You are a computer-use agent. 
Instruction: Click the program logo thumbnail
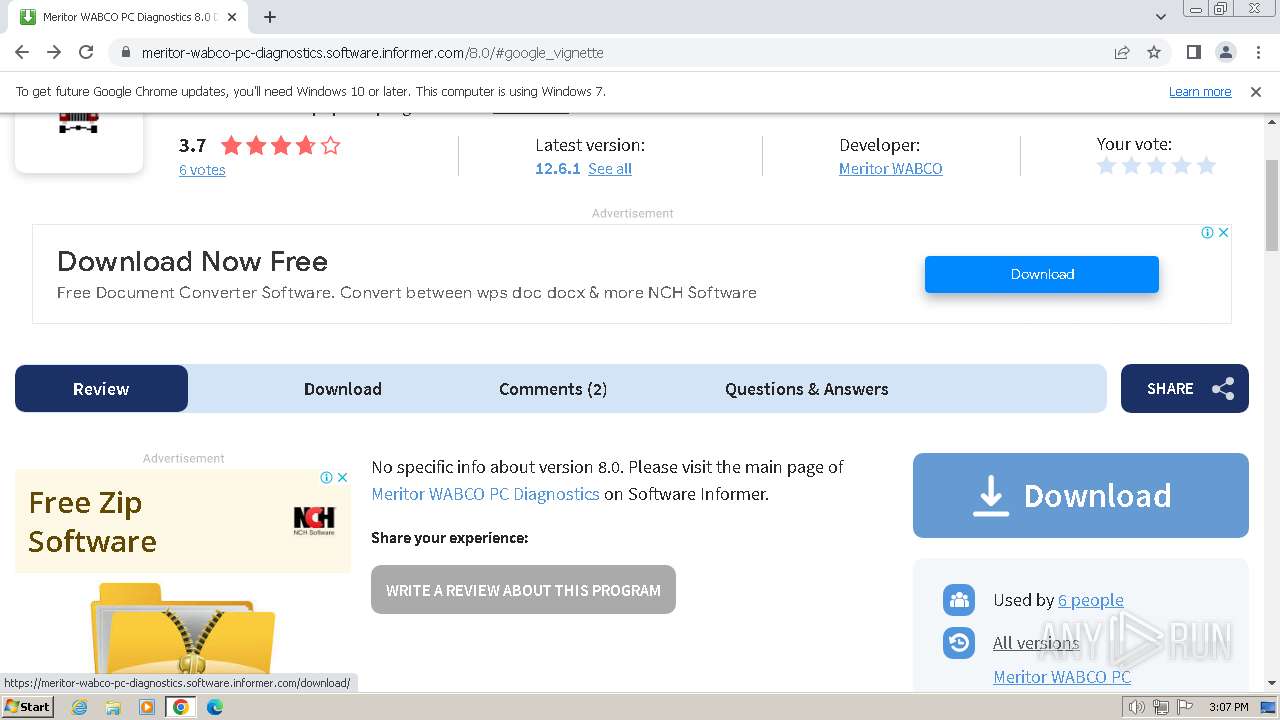point(79,142)
